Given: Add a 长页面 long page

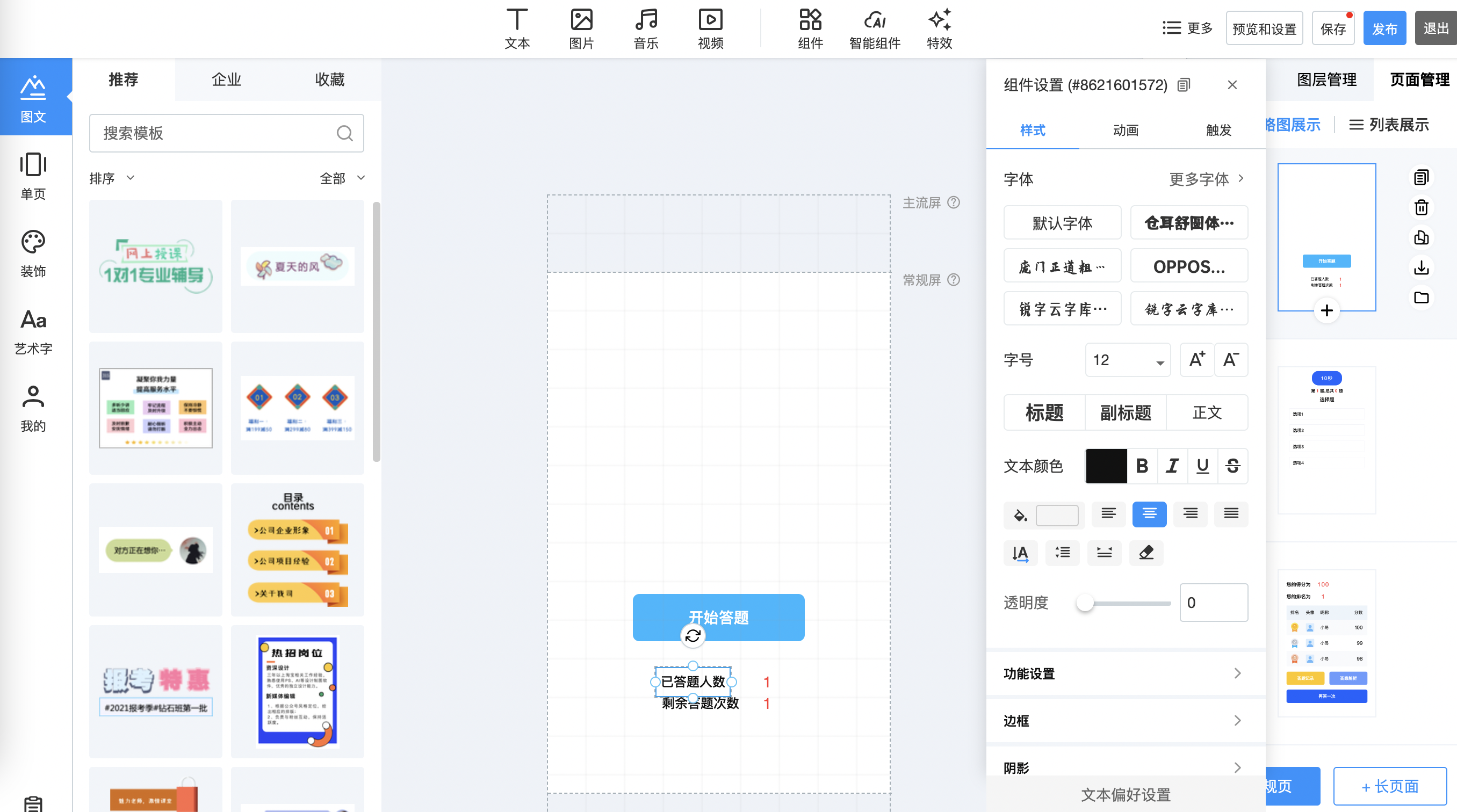Looking at the screenshot, I should pyautogui.click(x=1390, y=786).
